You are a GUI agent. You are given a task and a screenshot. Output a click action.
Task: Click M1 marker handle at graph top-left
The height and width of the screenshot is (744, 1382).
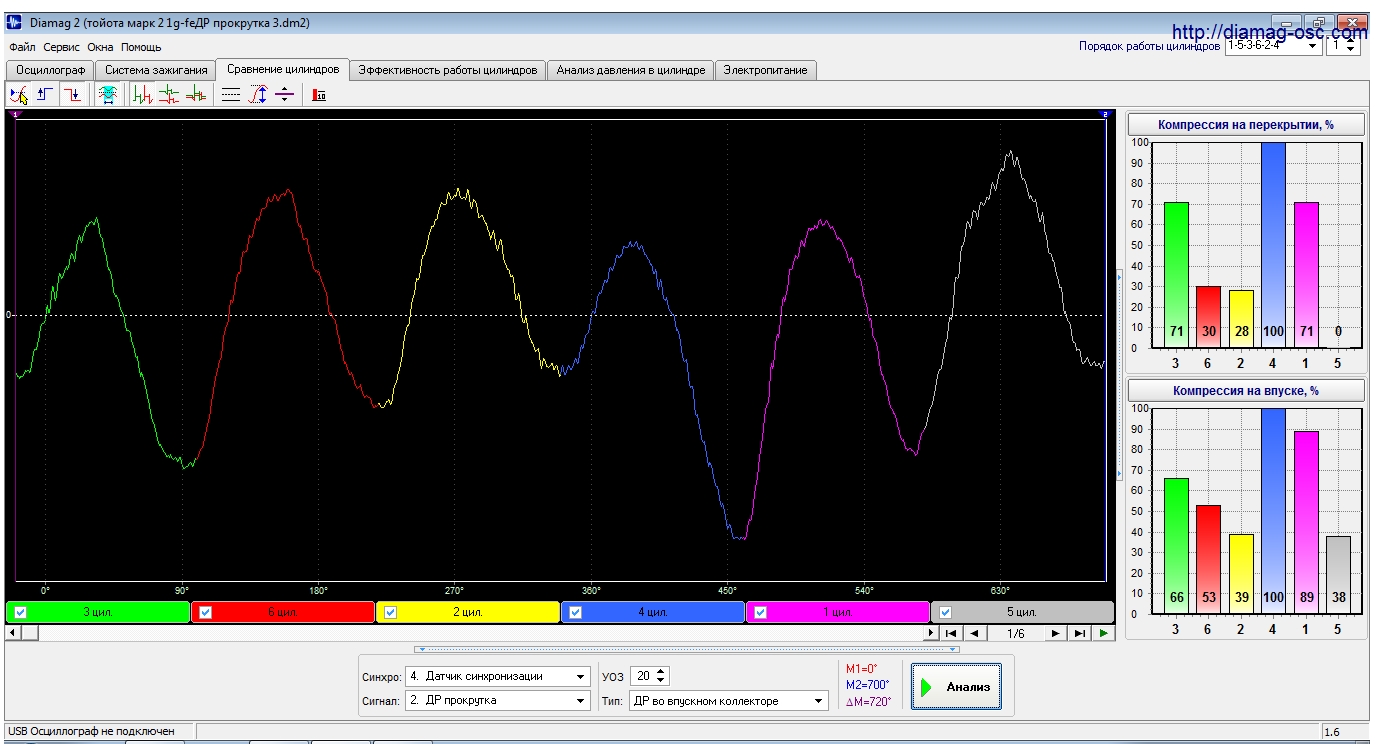pyautogui.click(x=14, y=115)
